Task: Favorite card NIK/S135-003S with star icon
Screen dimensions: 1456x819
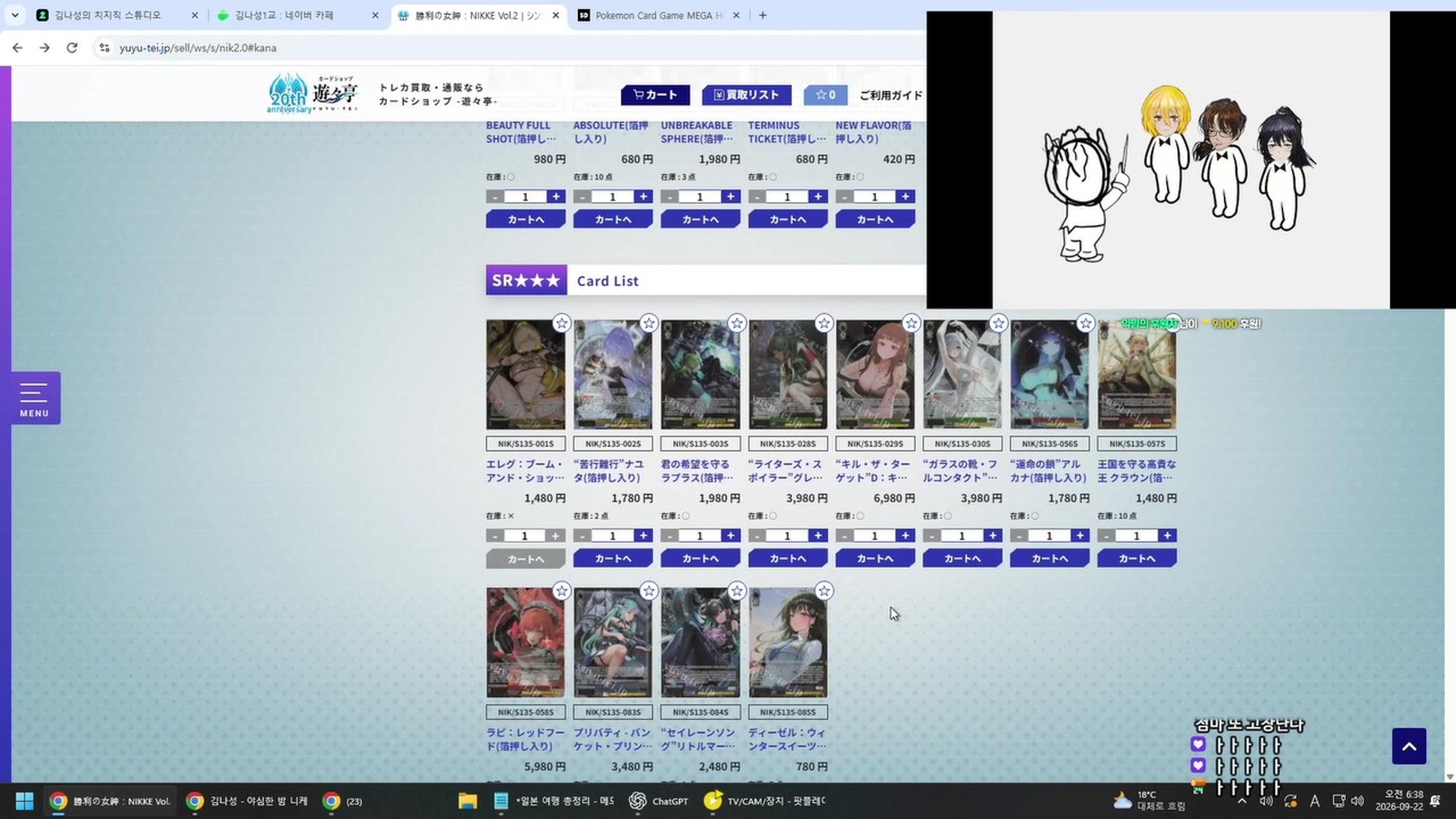Action: [x=736, y=323]
